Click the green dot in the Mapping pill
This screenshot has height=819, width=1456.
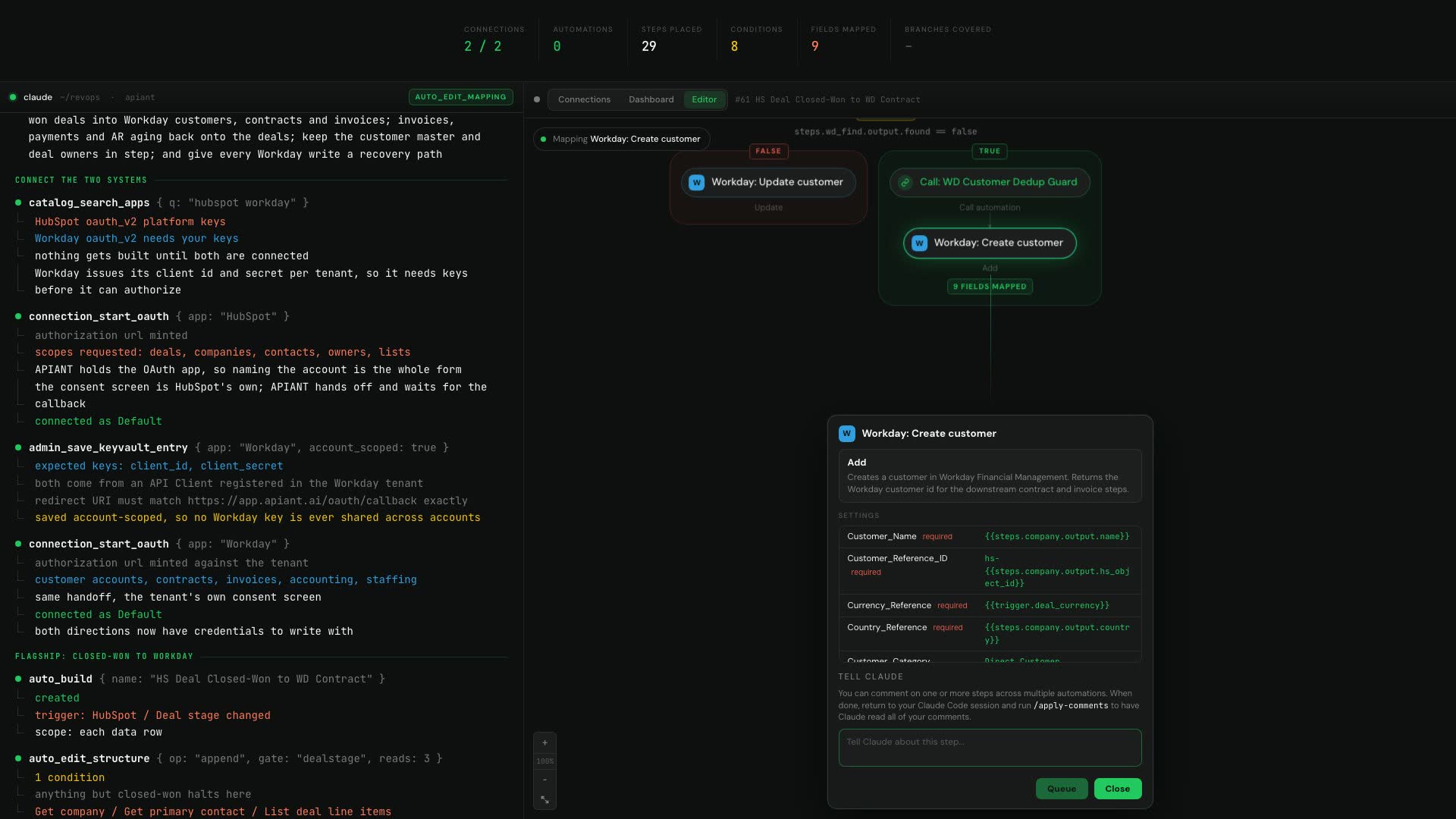543,140
